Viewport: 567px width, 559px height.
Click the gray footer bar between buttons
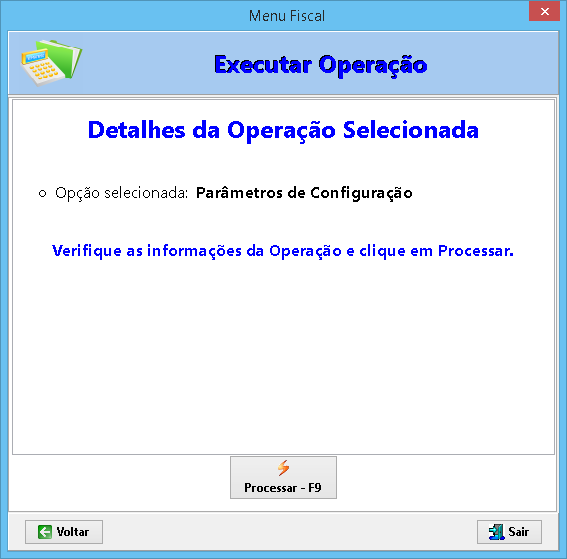289,532
